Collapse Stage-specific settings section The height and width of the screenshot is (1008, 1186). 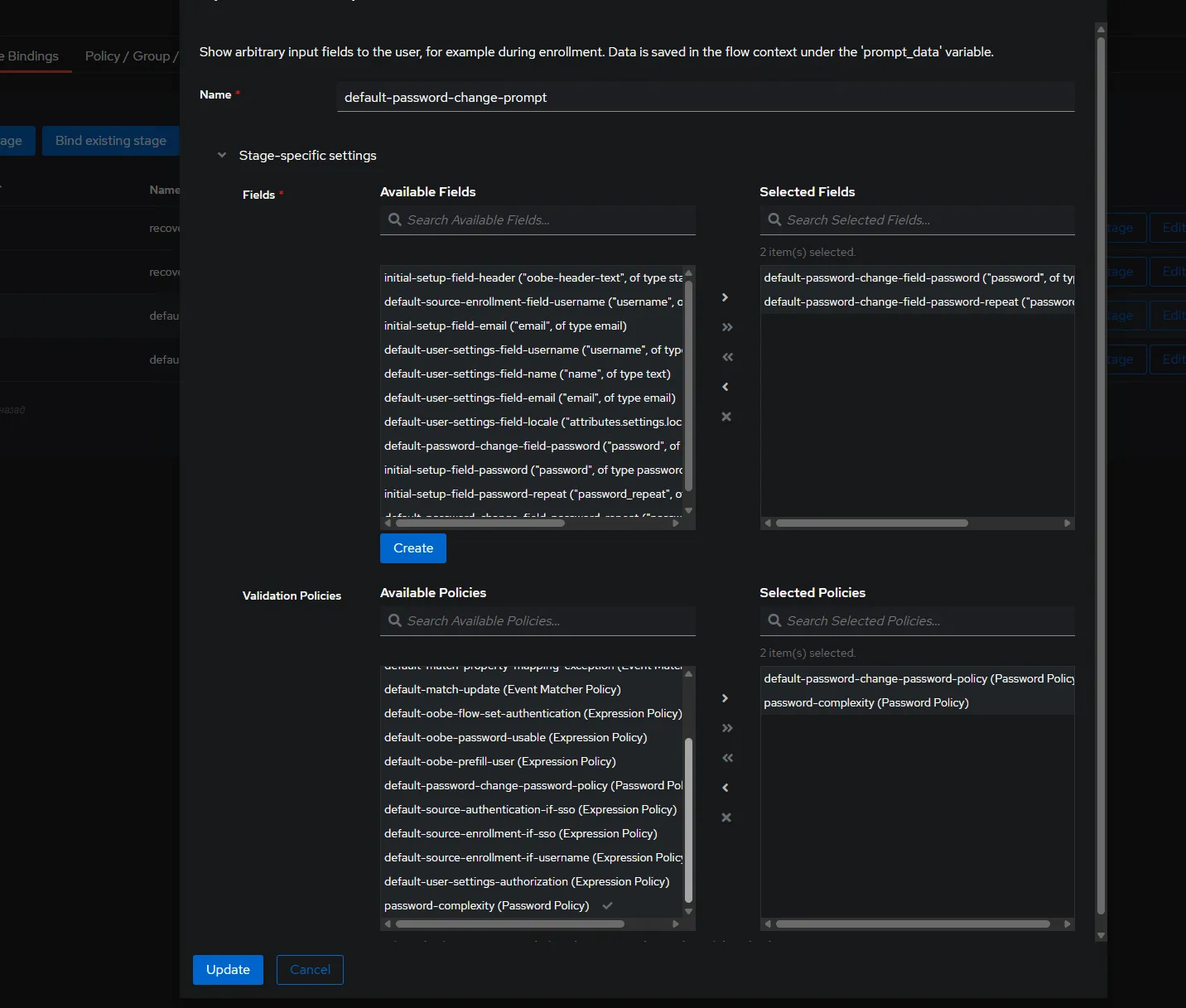[222, 155]
